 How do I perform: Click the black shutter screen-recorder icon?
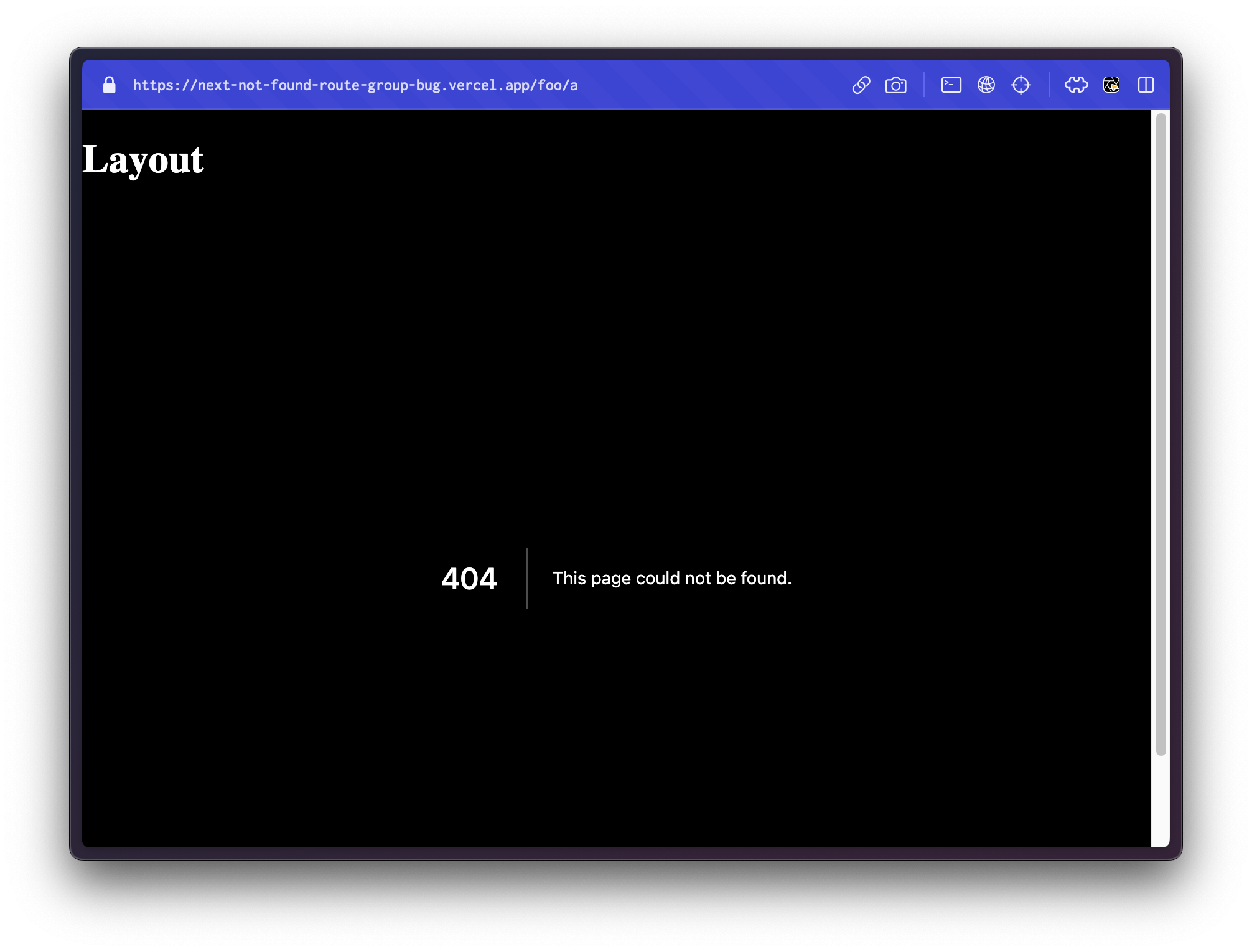[x=1112, y=85]
